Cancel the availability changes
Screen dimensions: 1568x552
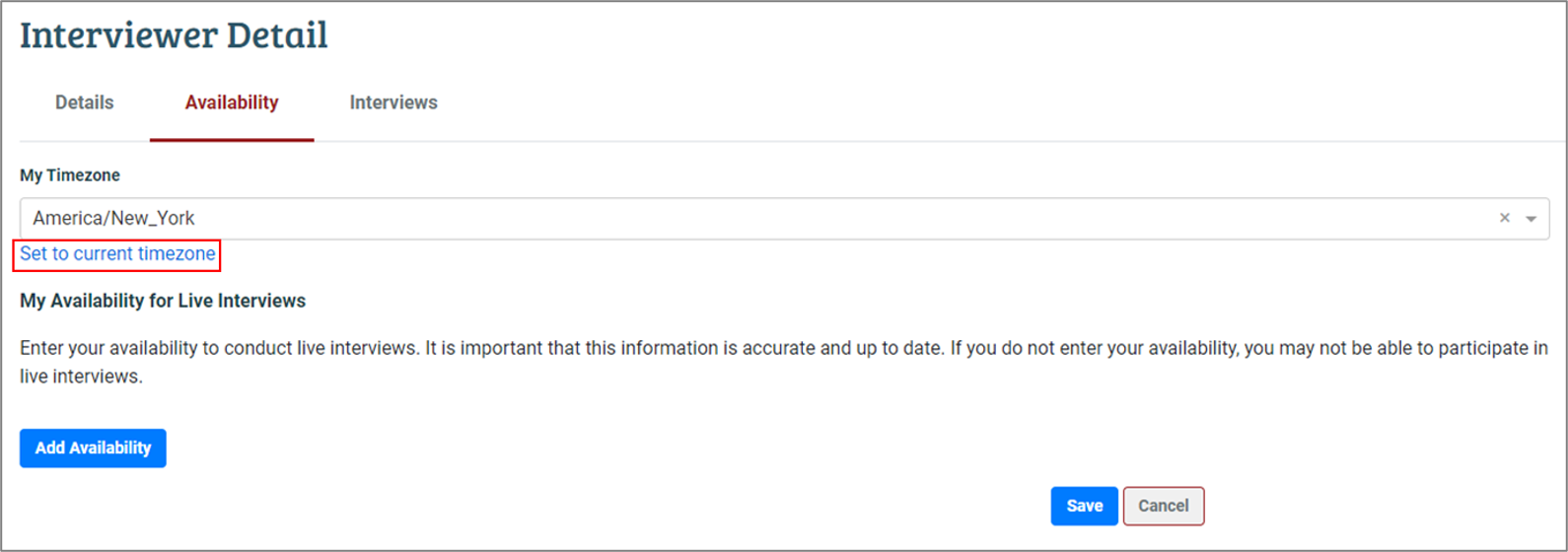click(x=1164, y=506)
